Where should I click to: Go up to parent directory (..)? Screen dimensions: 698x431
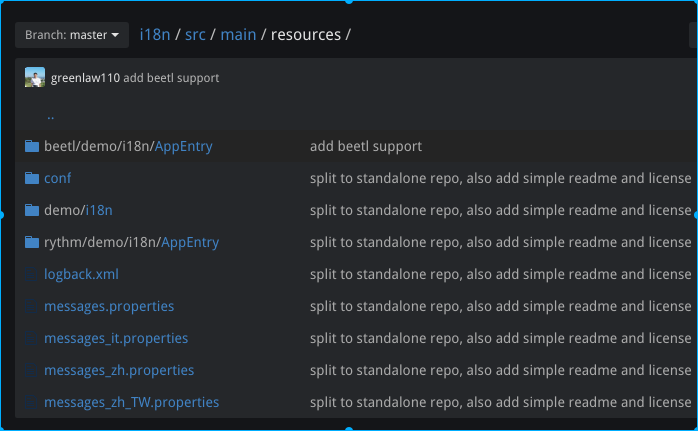pyautogui.click(x=50, y=117)
